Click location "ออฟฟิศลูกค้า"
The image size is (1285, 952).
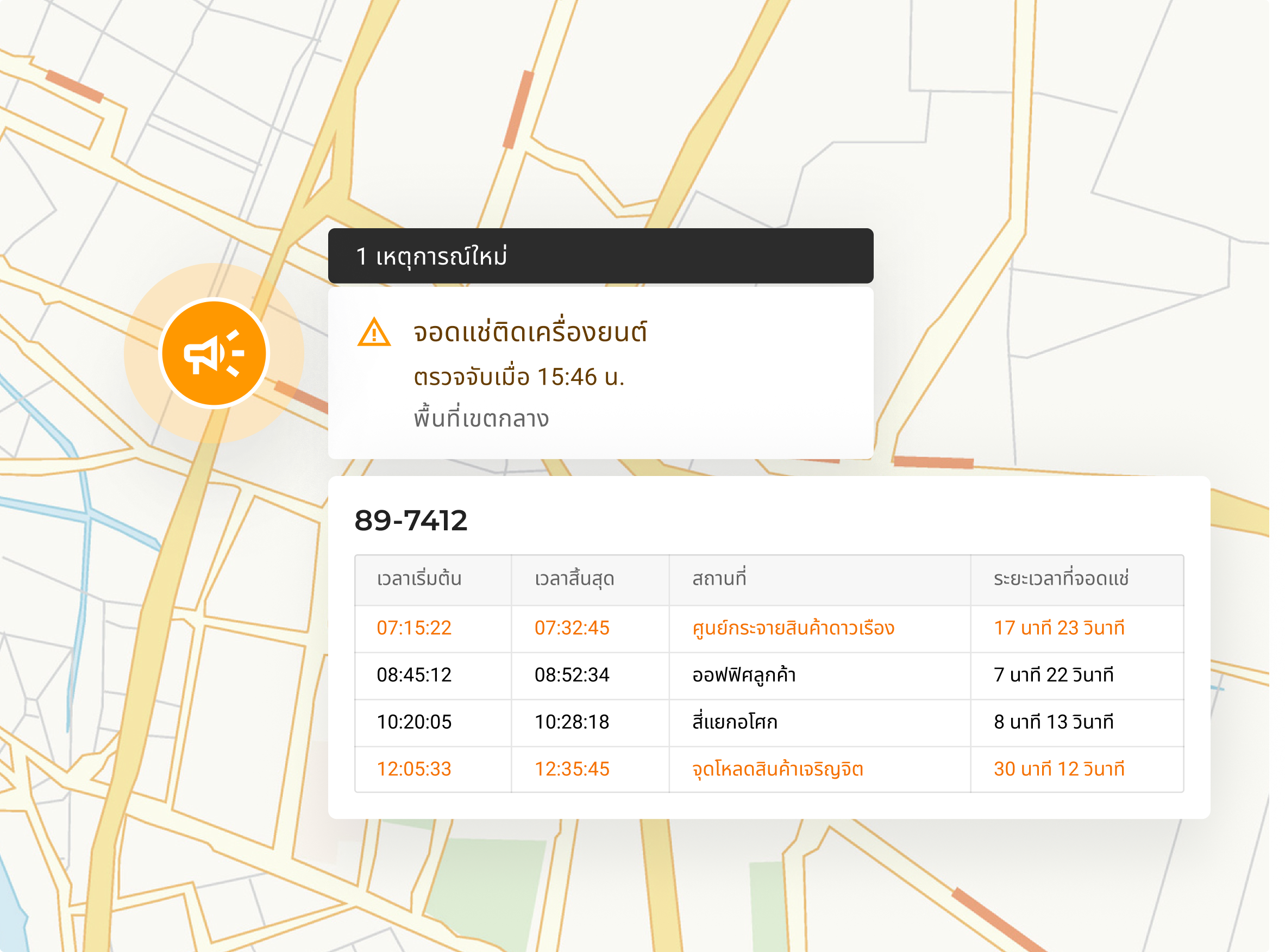coord(743,675)
